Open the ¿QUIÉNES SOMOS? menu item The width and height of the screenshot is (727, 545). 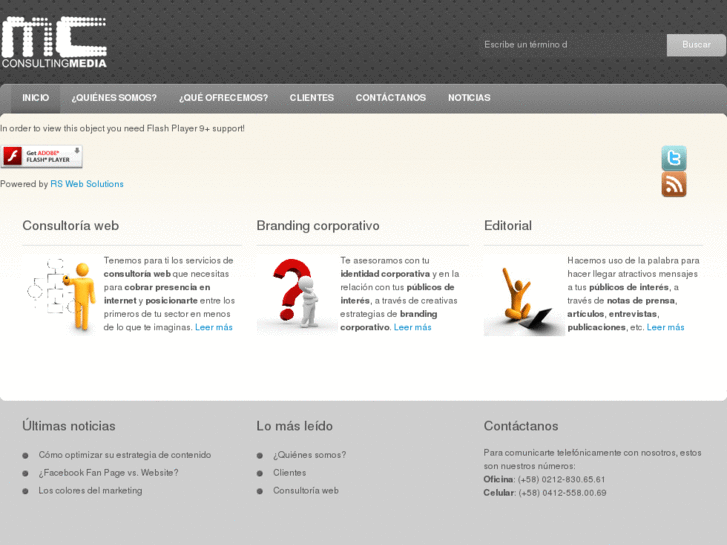[114, 98]
